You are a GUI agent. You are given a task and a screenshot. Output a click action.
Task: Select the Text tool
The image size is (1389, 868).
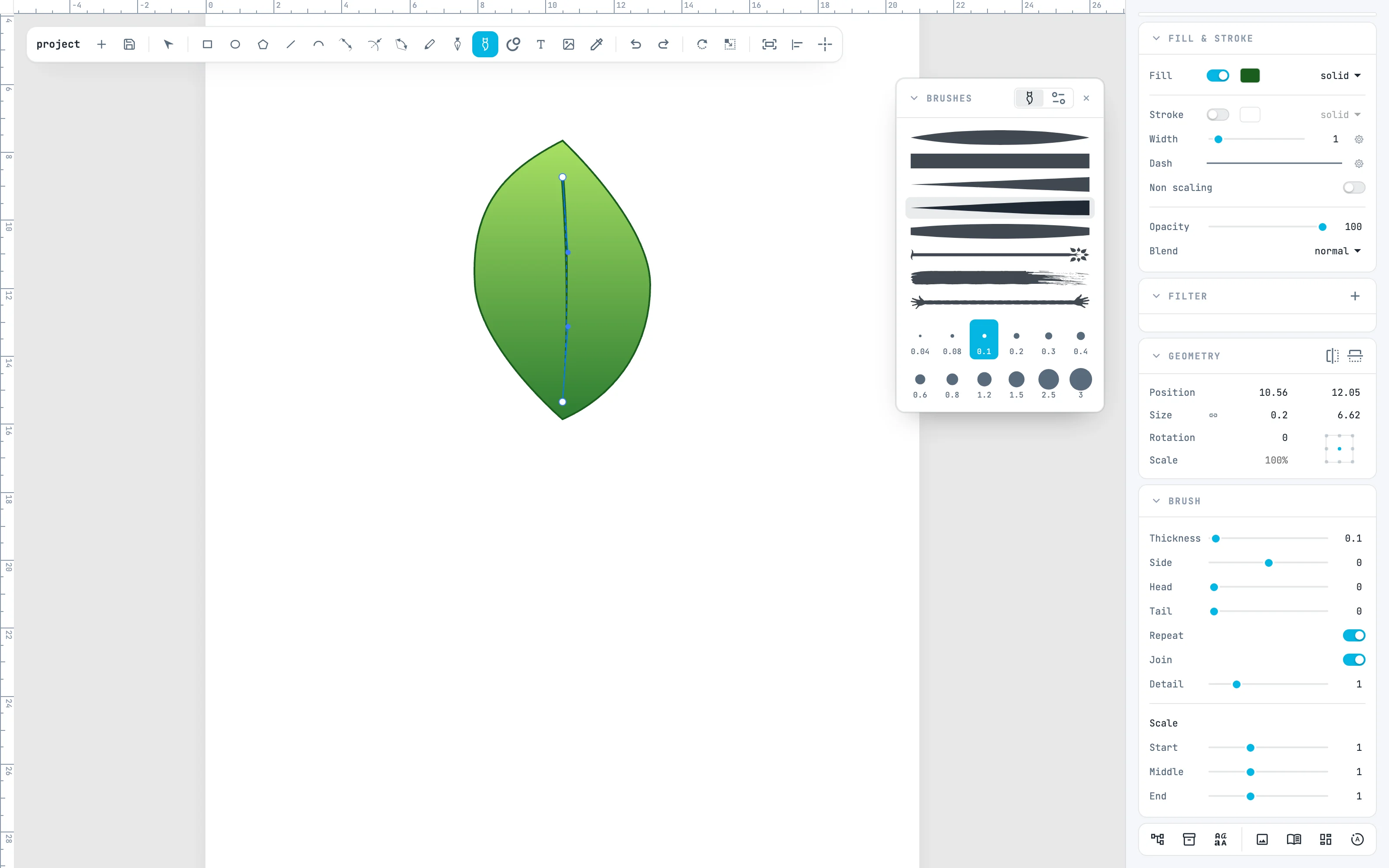541,44
